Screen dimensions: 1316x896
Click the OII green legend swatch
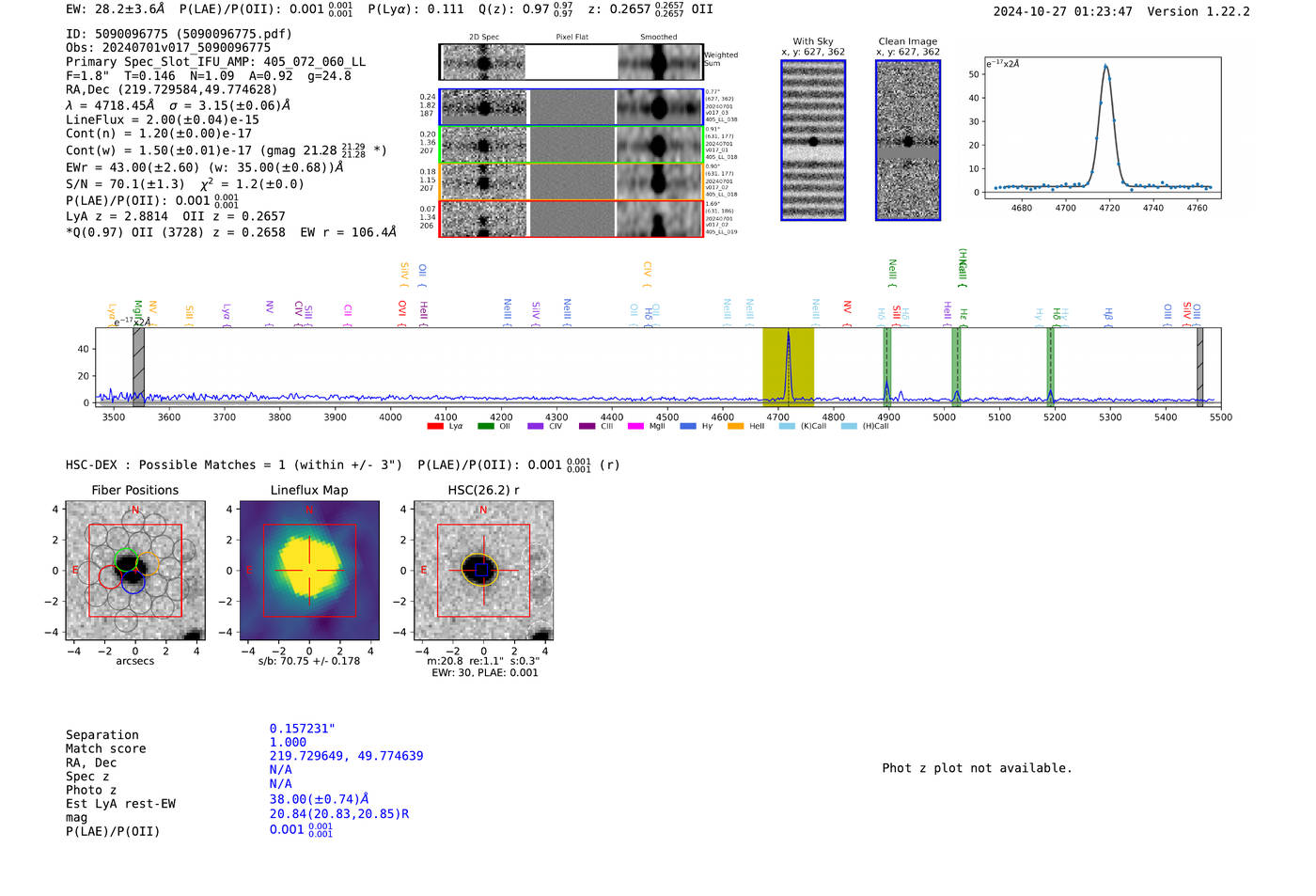tap(485, 426)
